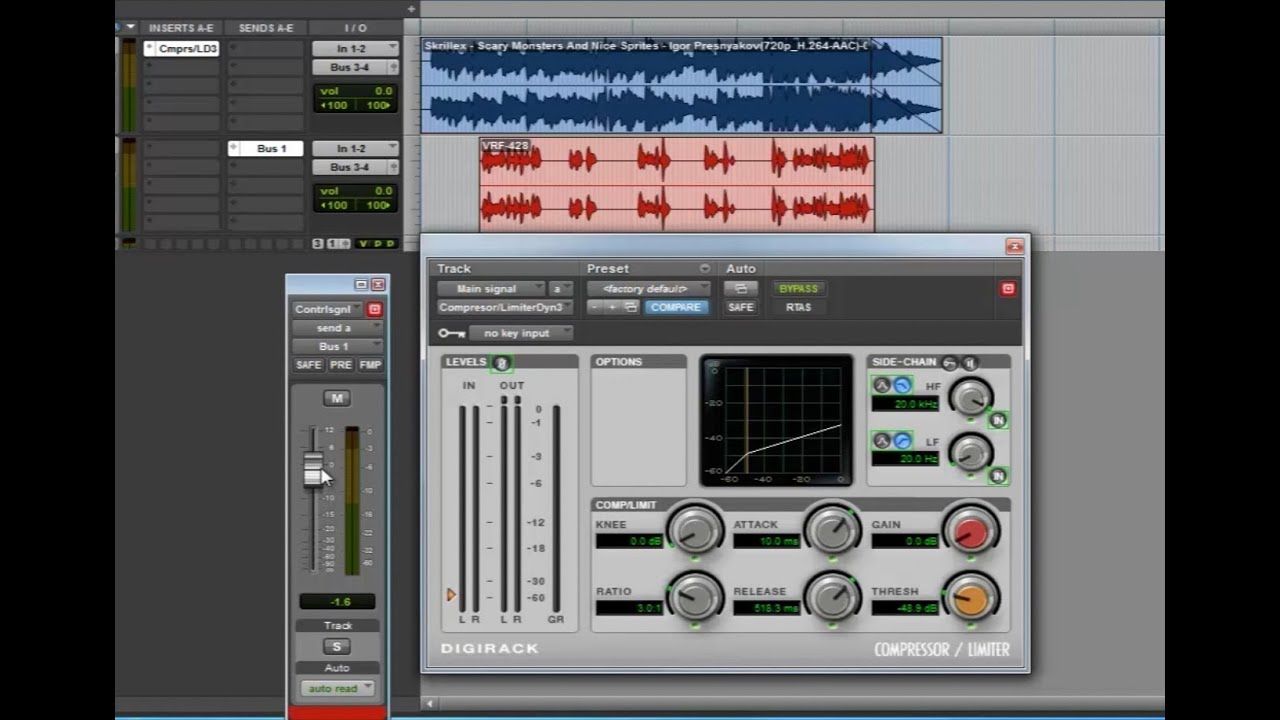Click the Cmprs/LD3 insert on first track
This screenshot has height=720, width=1280.
coord(182,48)
